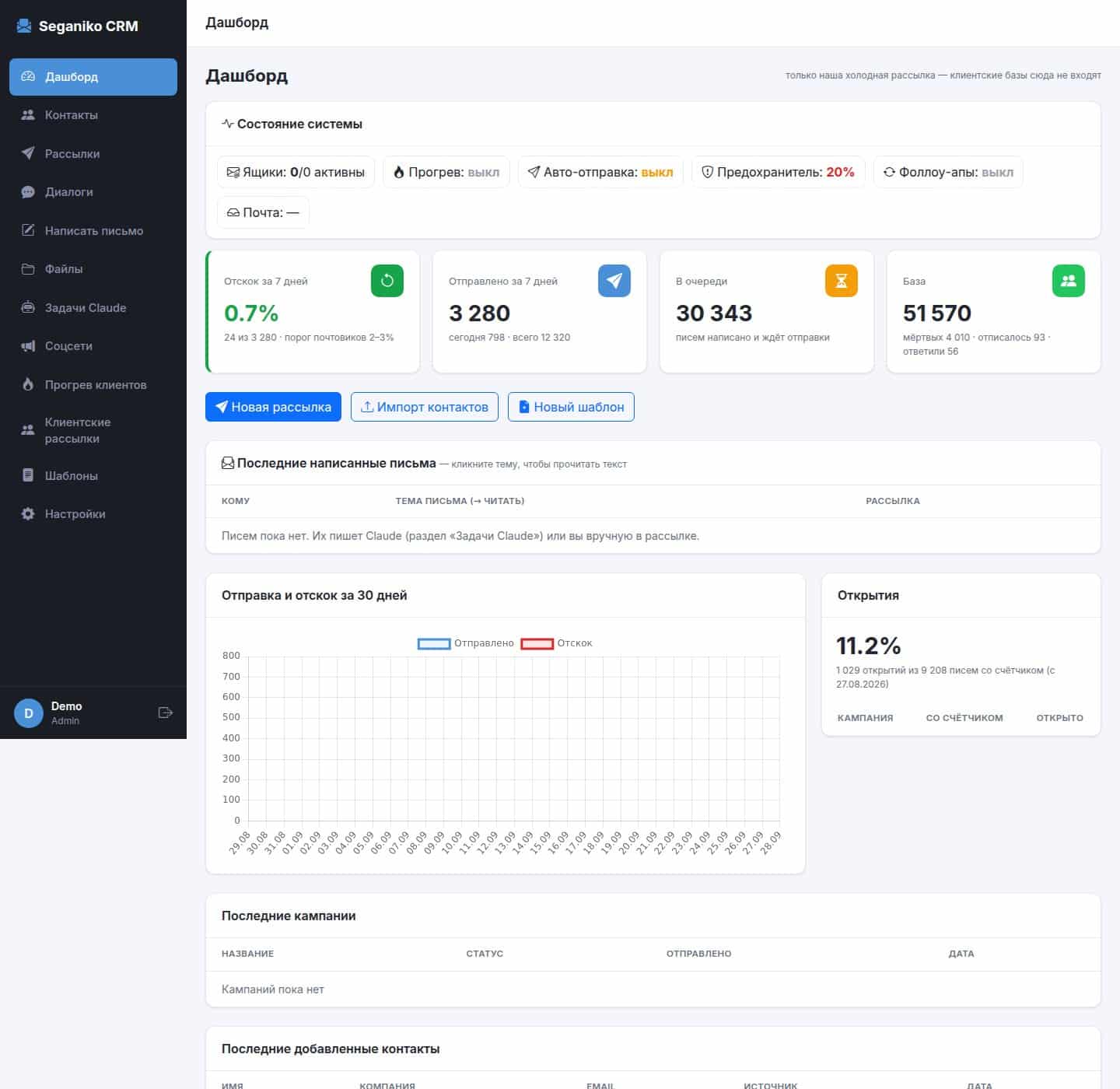The image size is (1120, 1089).
Task: Click the Новый шаблон button
Action: tap(571, 407)
